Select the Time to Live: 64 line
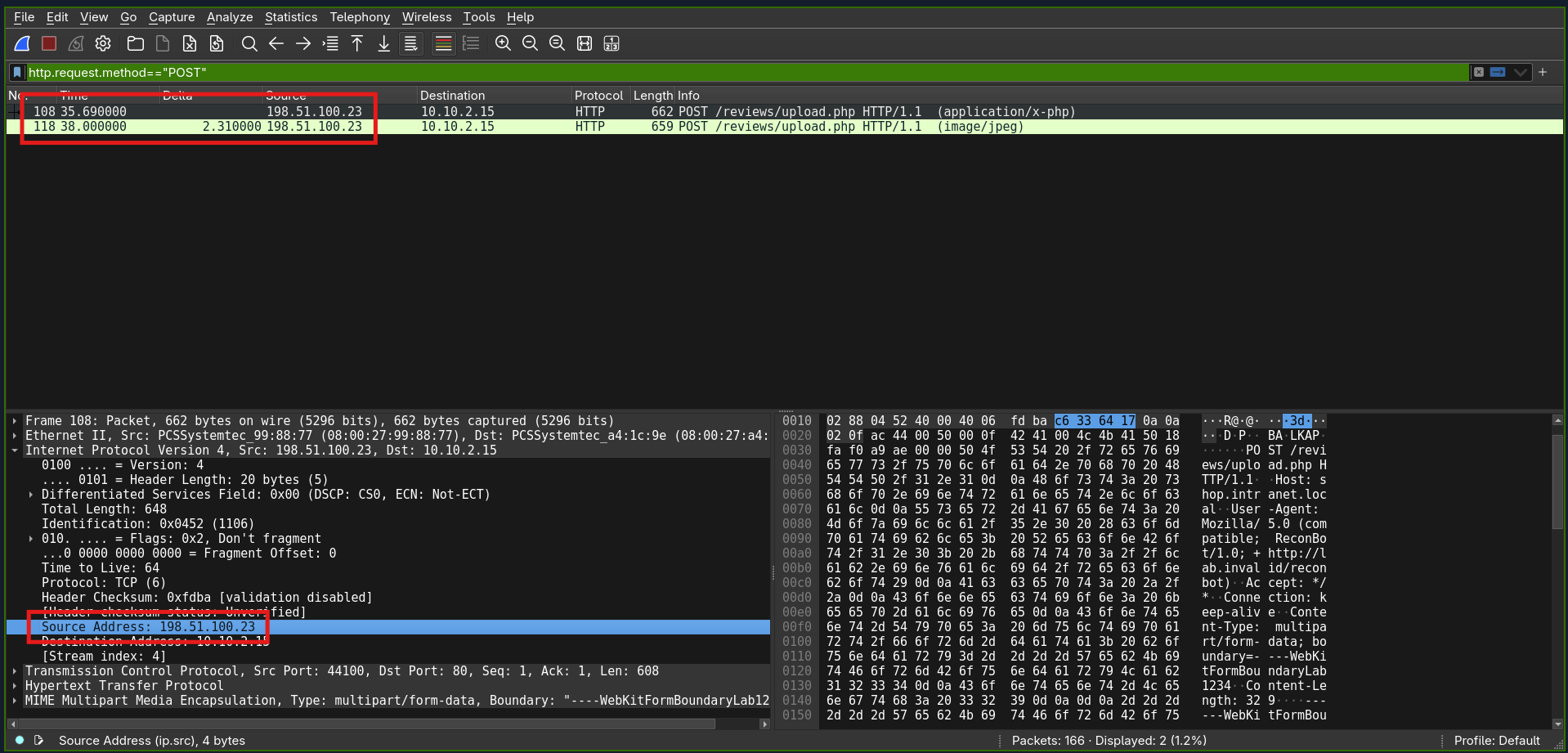Screen dimensions: 1568x753 (x=101, y=568)
